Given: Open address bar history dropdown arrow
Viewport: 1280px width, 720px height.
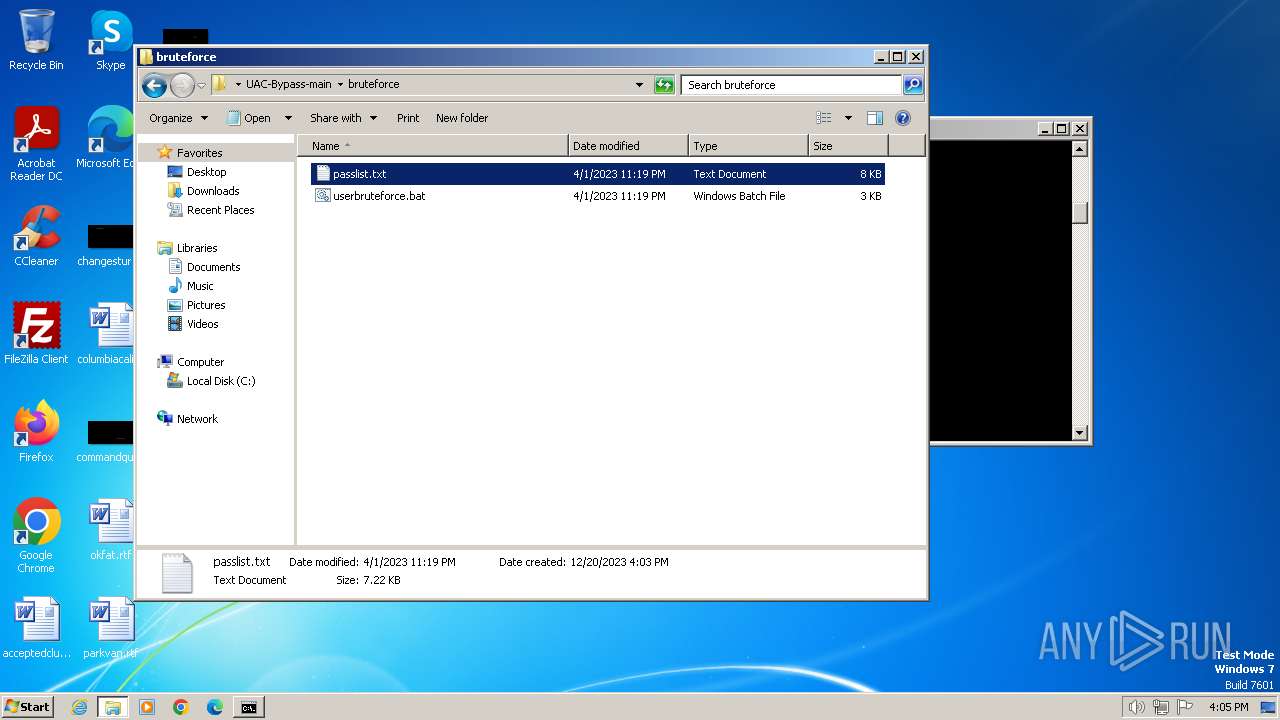Looking at the screenshot, I should coord(640,85).
